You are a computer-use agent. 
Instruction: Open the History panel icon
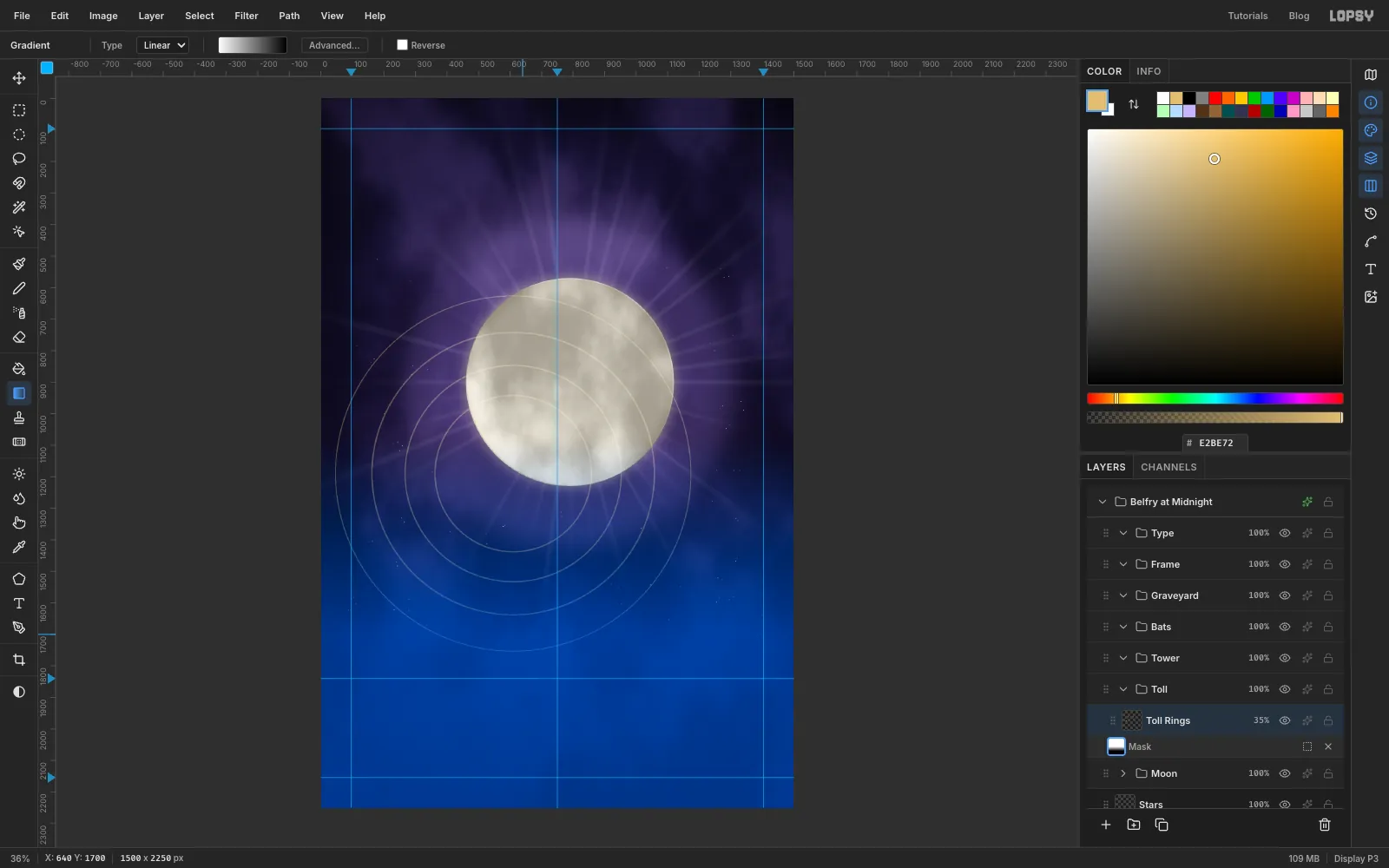(1371, 214)
